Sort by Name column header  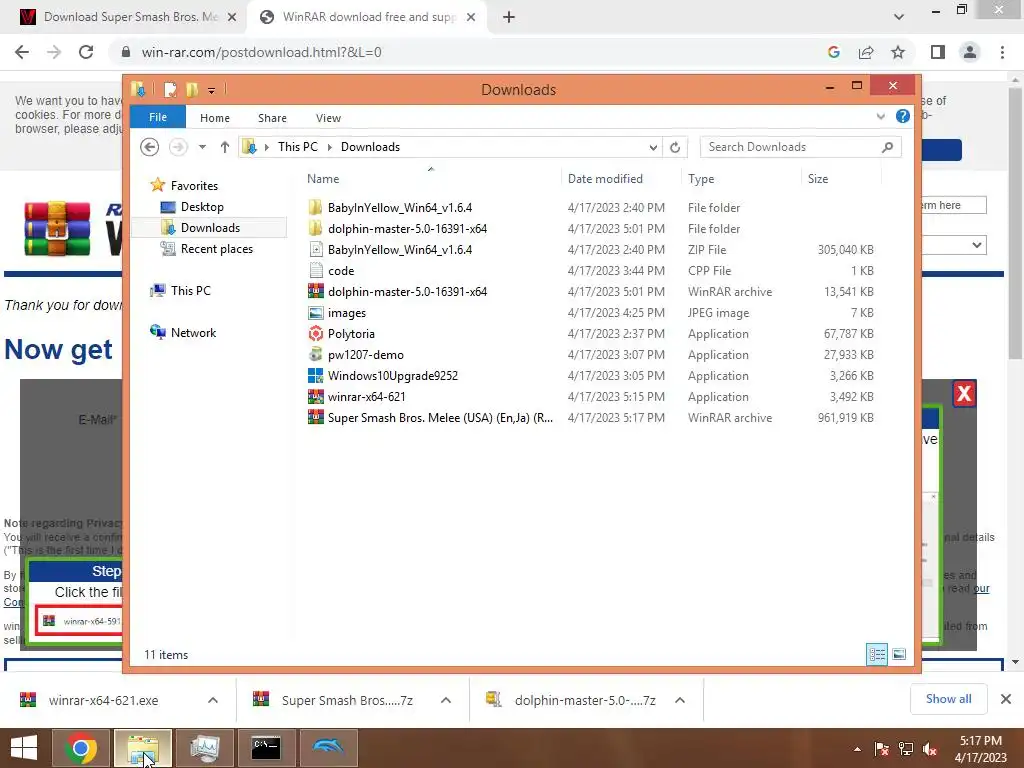pyautogui.click(x=323, y=178)
